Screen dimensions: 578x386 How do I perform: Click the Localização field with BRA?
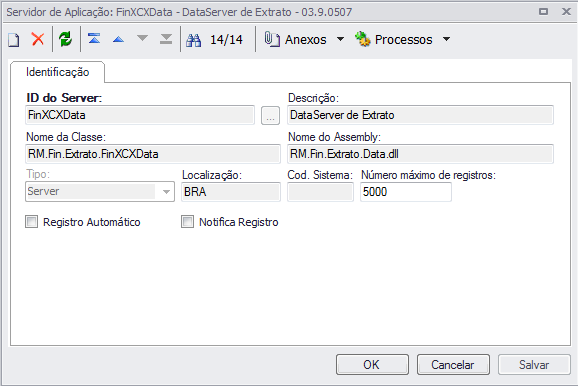point(231,192)
